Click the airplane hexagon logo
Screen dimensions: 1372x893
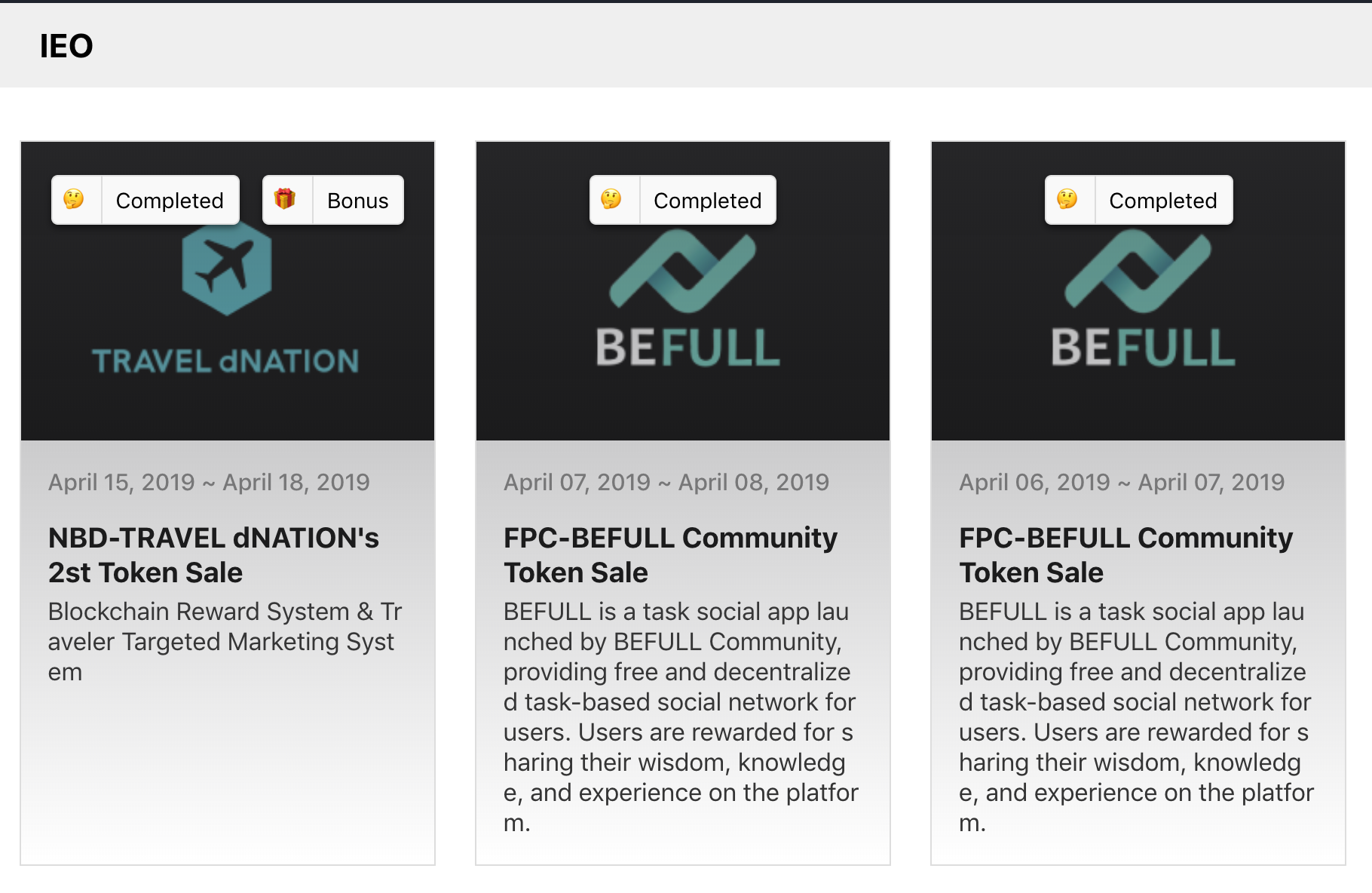pos(227,270)
